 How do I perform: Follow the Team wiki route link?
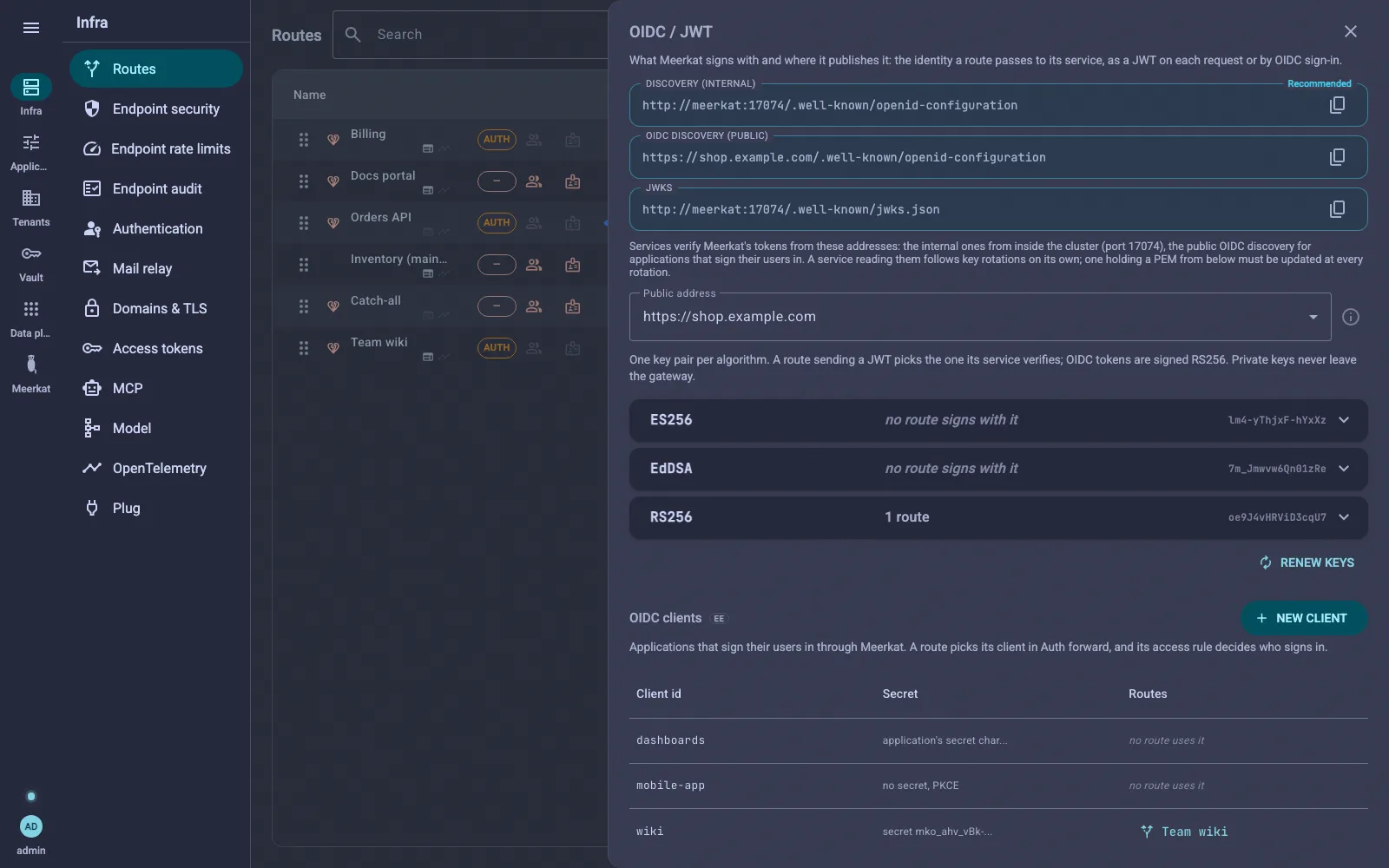(x=1184, y=832)
